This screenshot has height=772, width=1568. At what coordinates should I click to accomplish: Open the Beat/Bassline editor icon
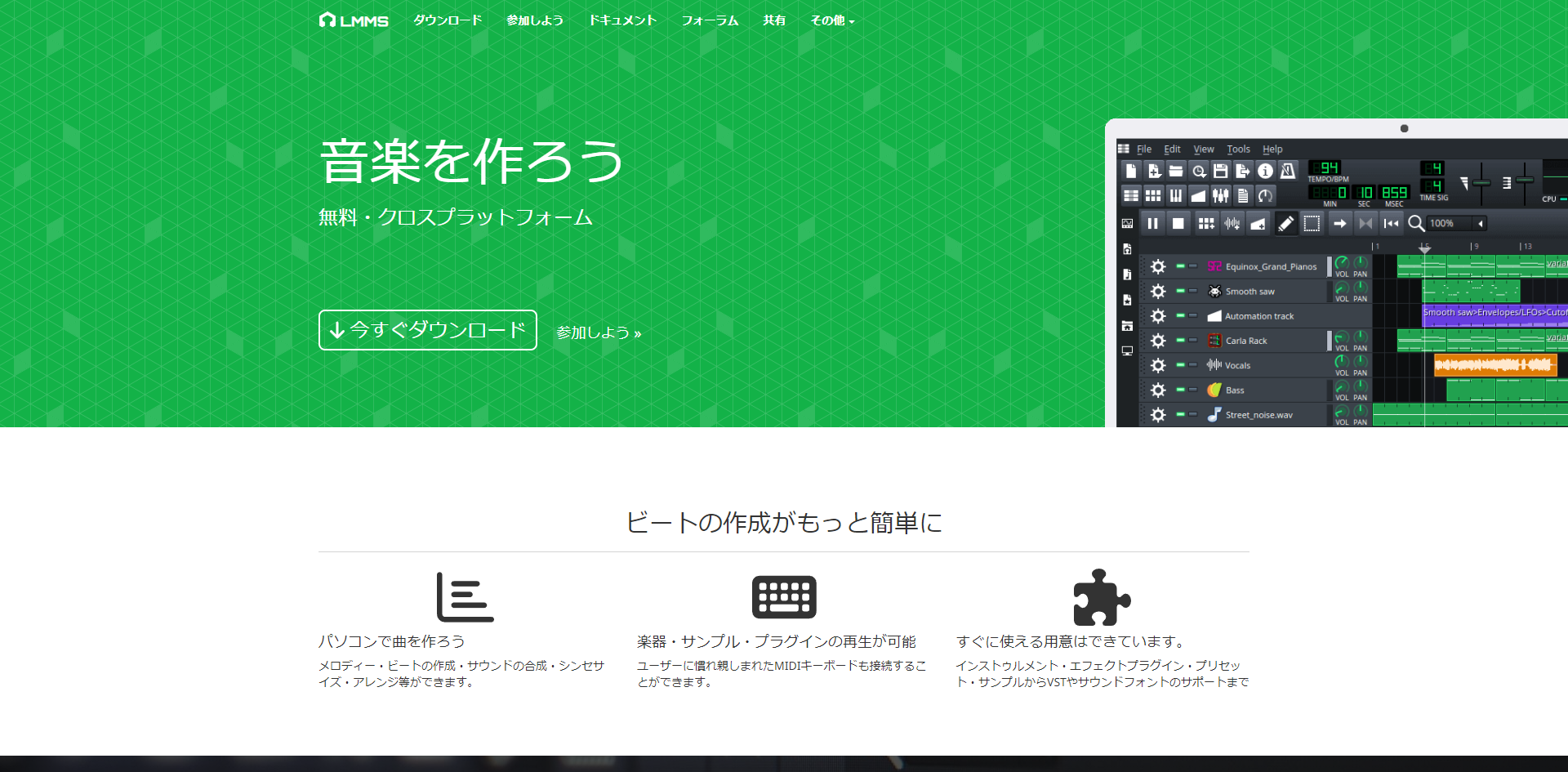(1153, 195)
